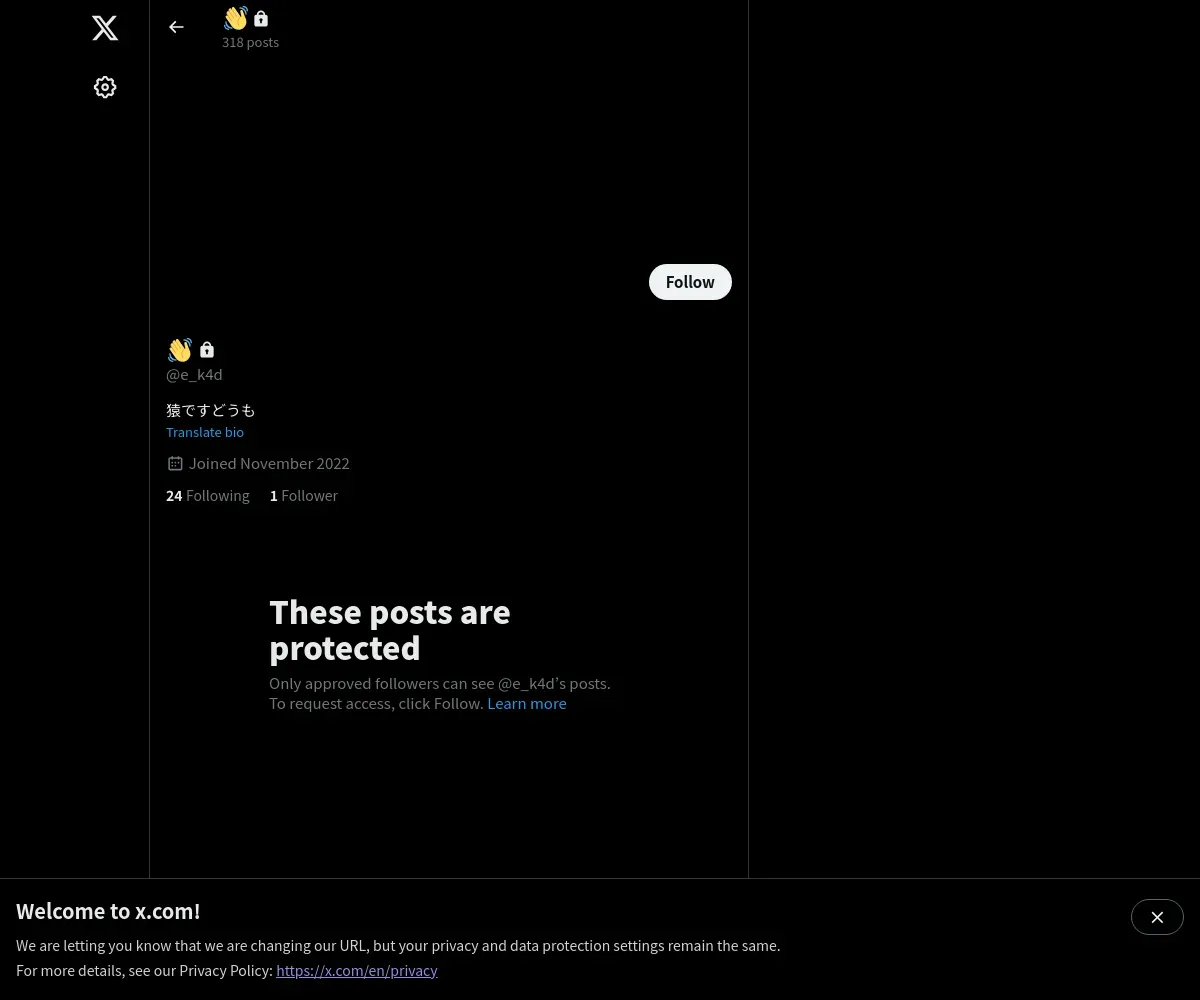Image resolution: width=1200 pixels, height=1000 pixels.
Task: Dismiss the Welcome to x.com banner
Action: coord(1157,917)
